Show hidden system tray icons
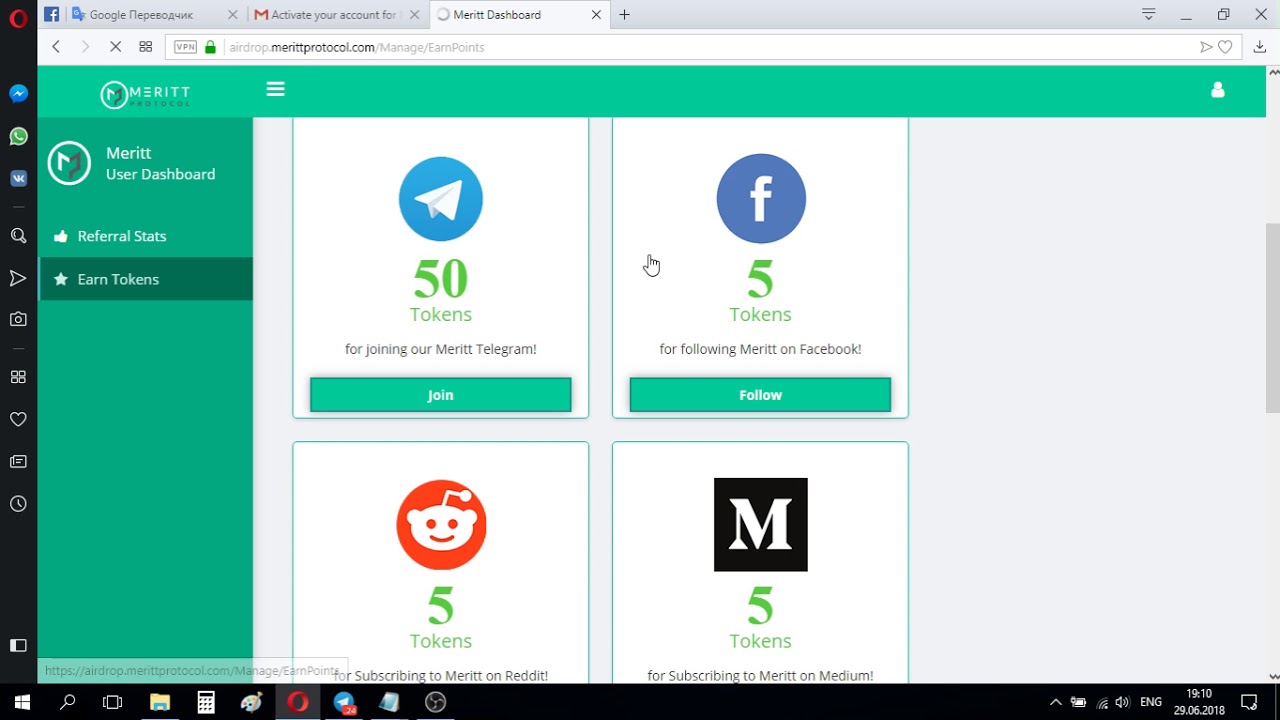1280x720 pixels. click(x=1055, y=702)
